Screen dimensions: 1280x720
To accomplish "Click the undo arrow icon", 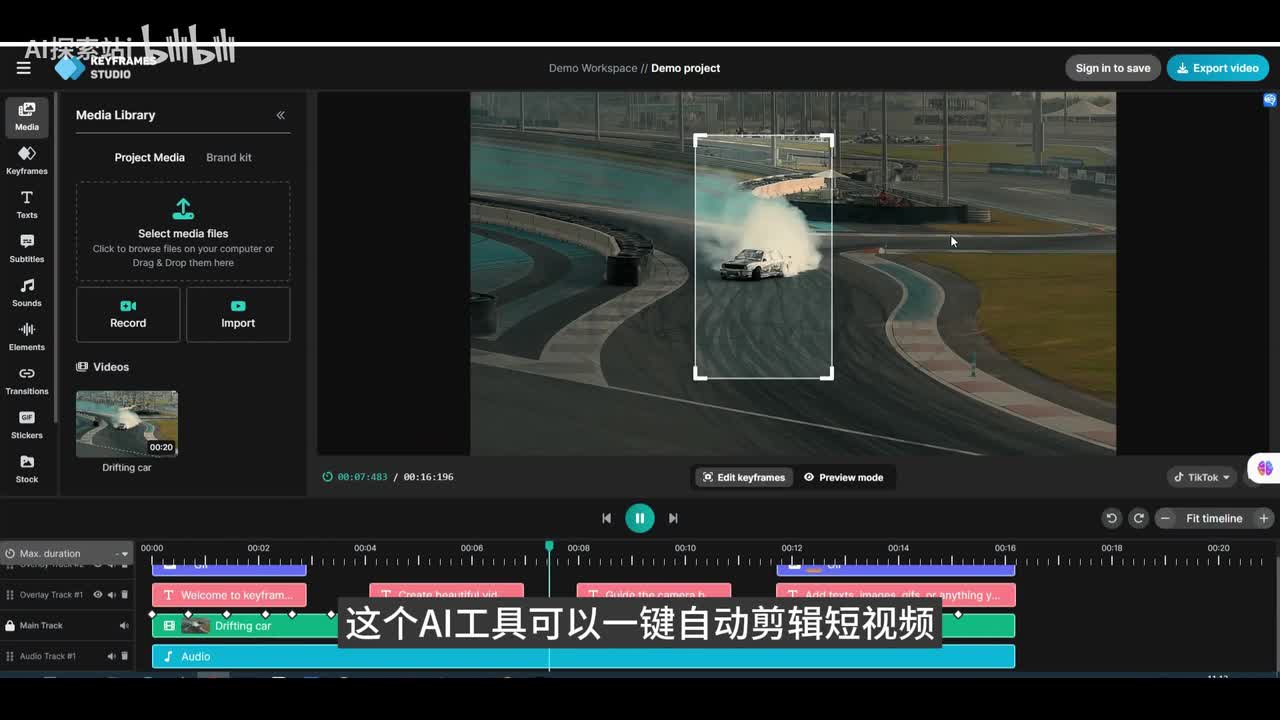I will pyautogui.click(x=1111, y=518).
